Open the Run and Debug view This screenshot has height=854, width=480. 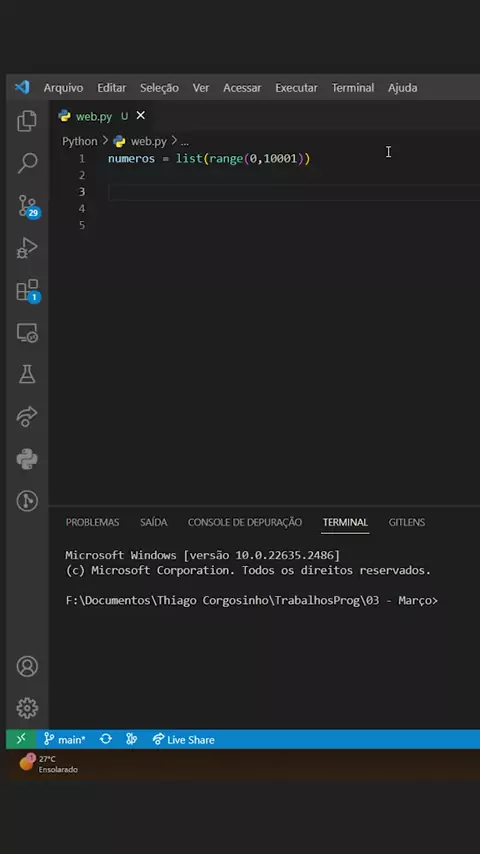coord(27,248)
